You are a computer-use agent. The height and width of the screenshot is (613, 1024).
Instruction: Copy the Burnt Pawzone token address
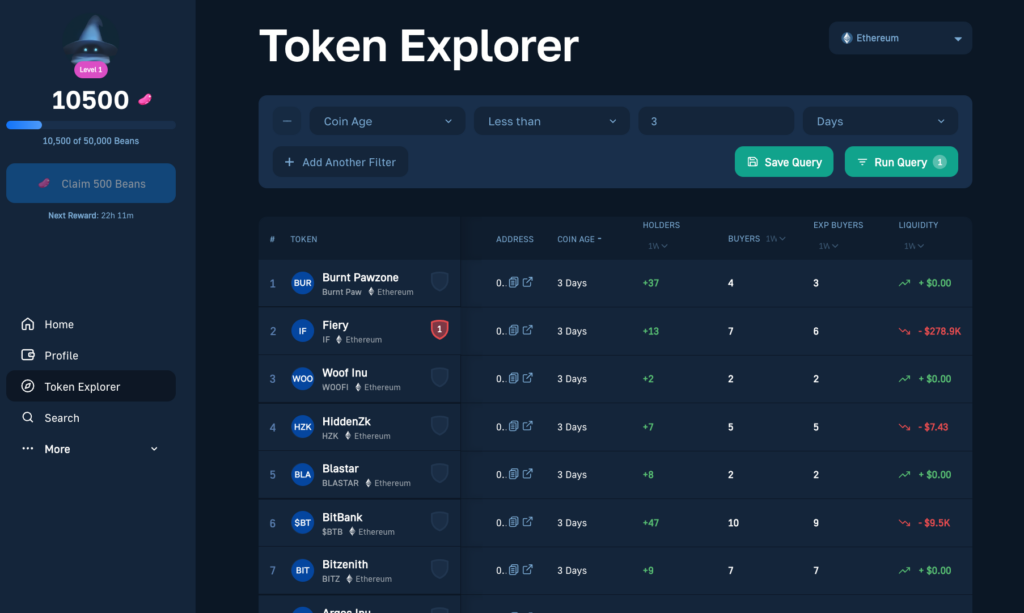coord(514,282)
